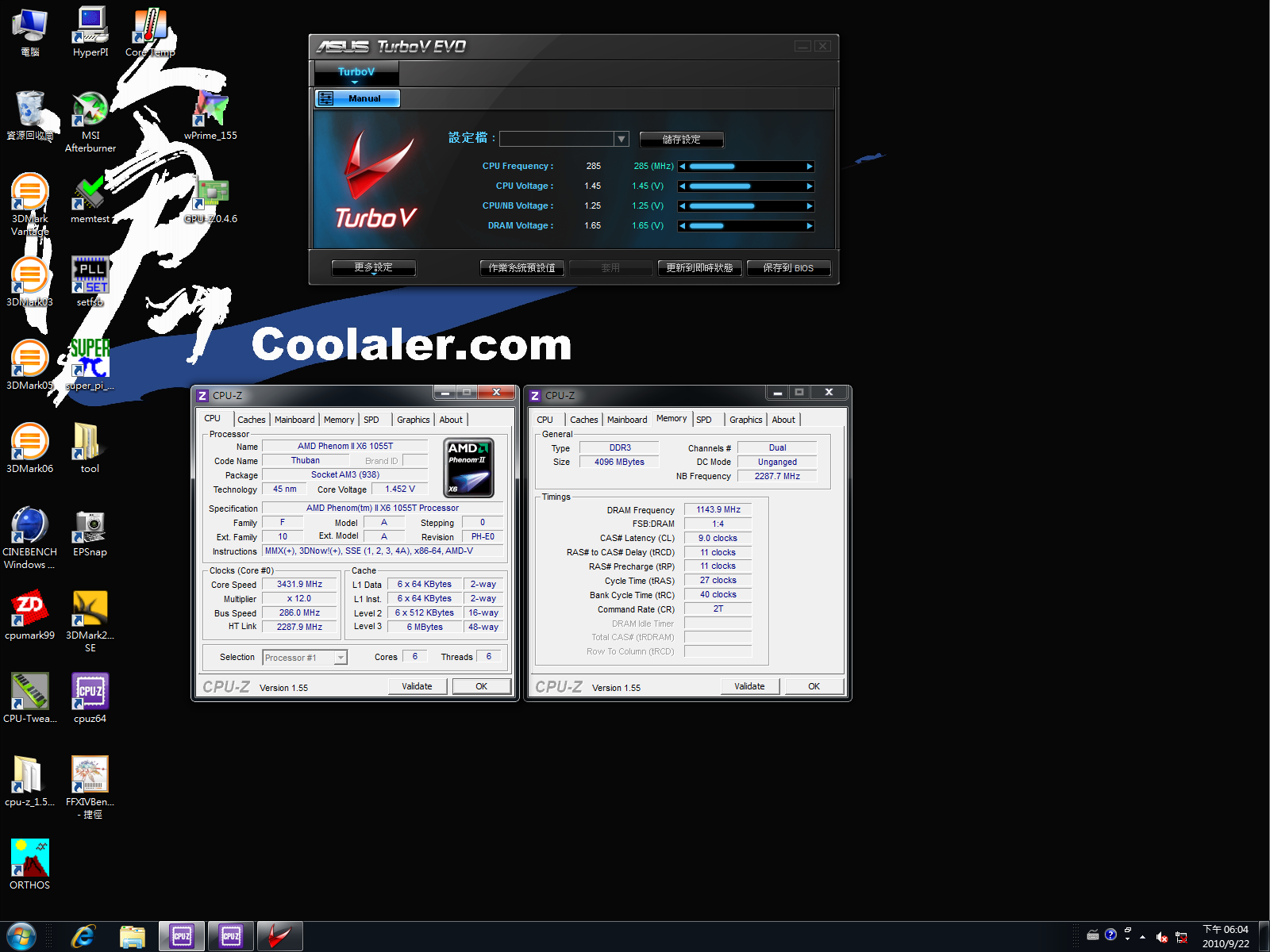The width and height of the screenshot is (1270, 952).
Task: Launch the GPU-Z 0.4.6 desktop icon
Action: click(210, 198)
